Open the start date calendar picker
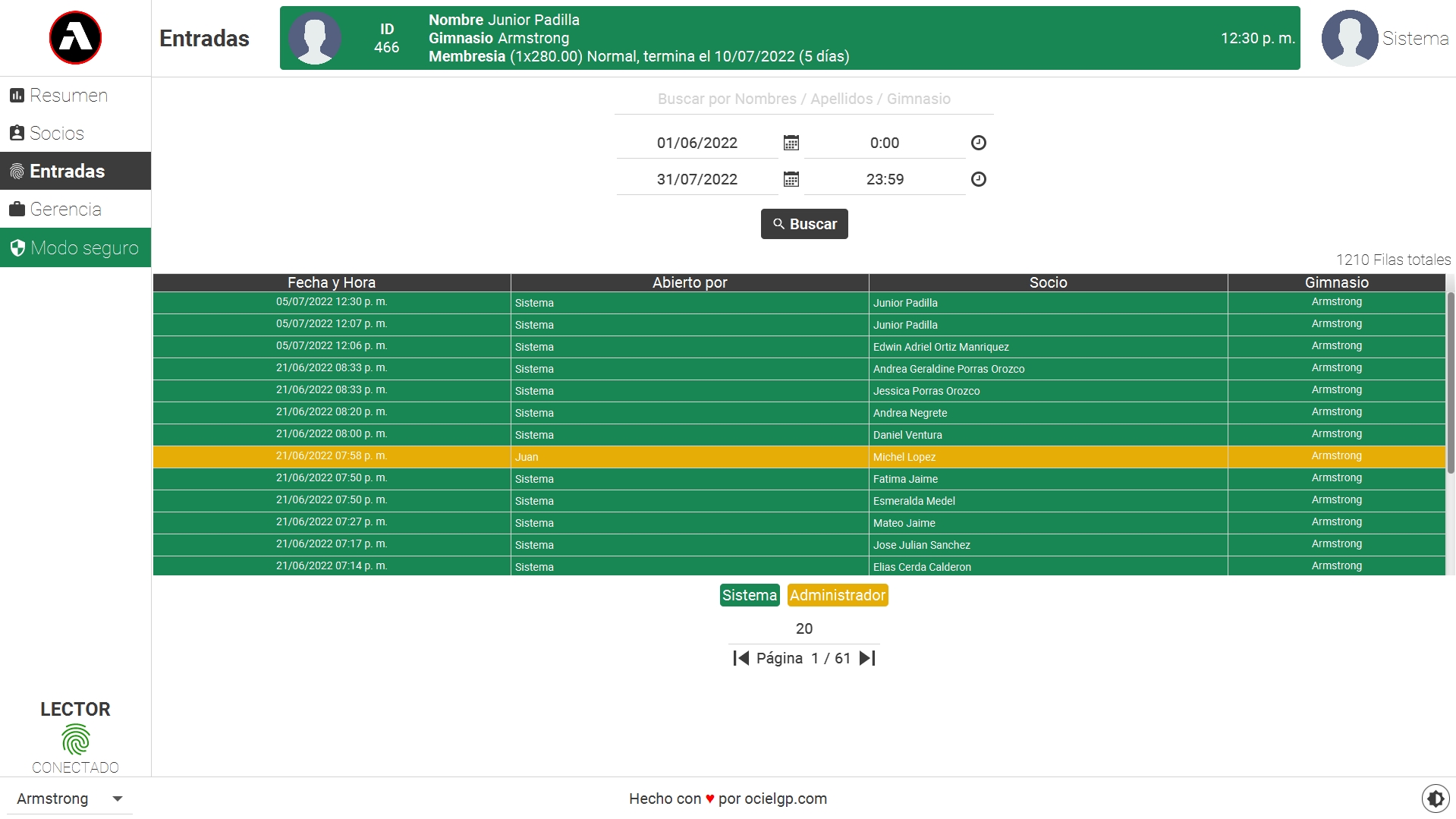Viewport: 1456px width, 819px height. pos(791,143)
